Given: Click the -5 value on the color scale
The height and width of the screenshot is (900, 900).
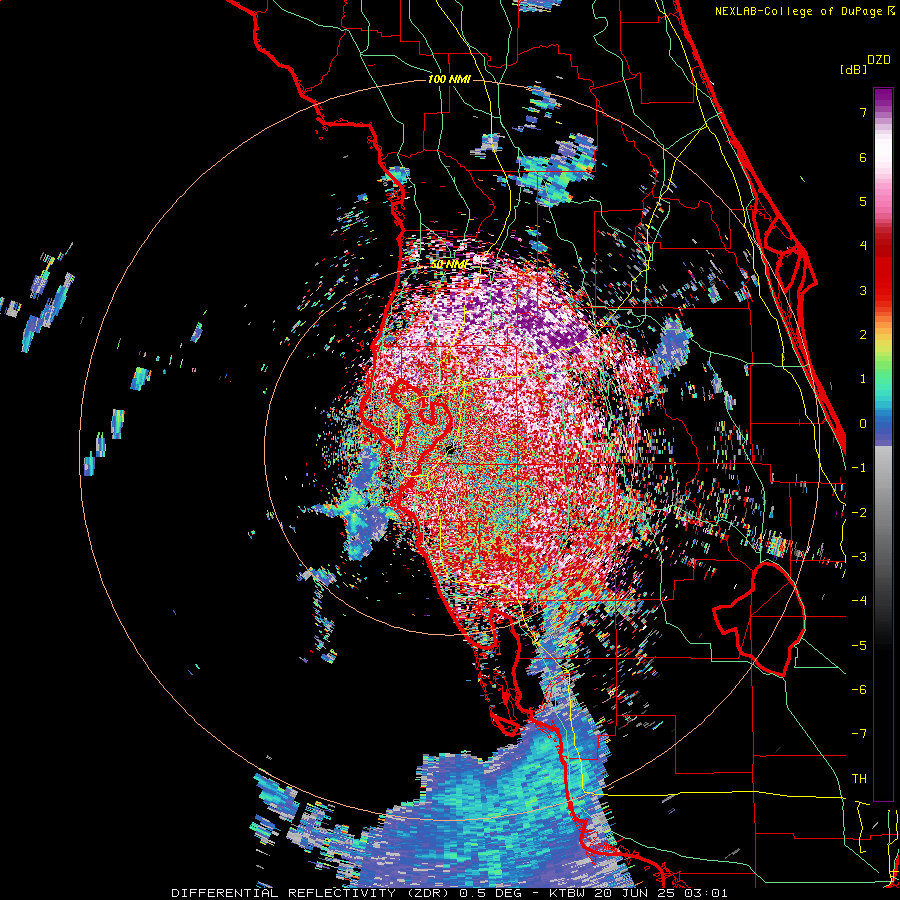Looking at the screenshot, I should click(x=859, y=645).
